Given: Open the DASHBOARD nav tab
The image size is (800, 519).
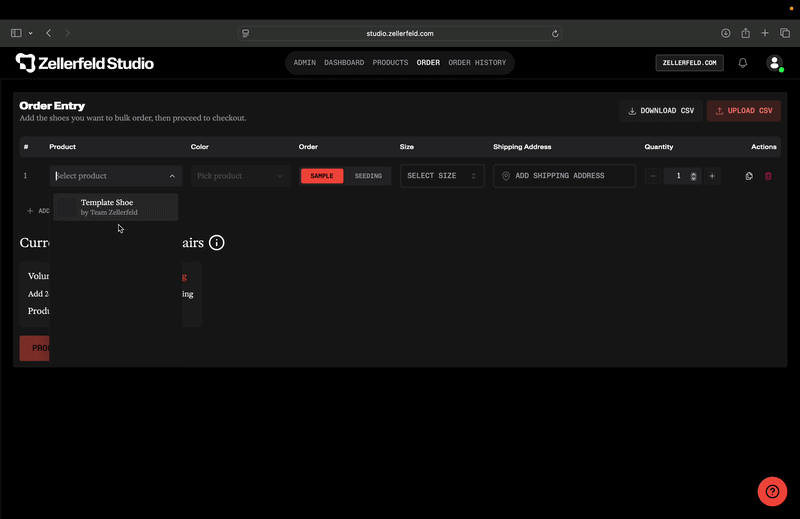Looking at the screenshot, I should tap(344, 63).
